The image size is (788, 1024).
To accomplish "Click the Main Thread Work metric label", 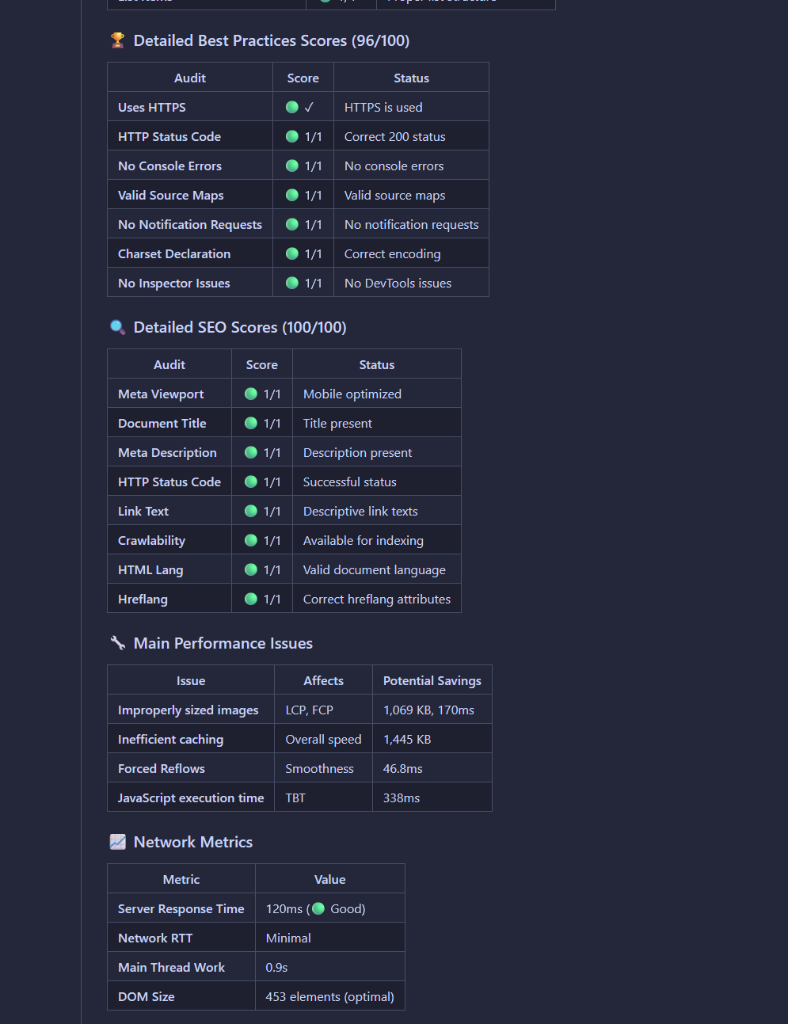I will point(171,967).
